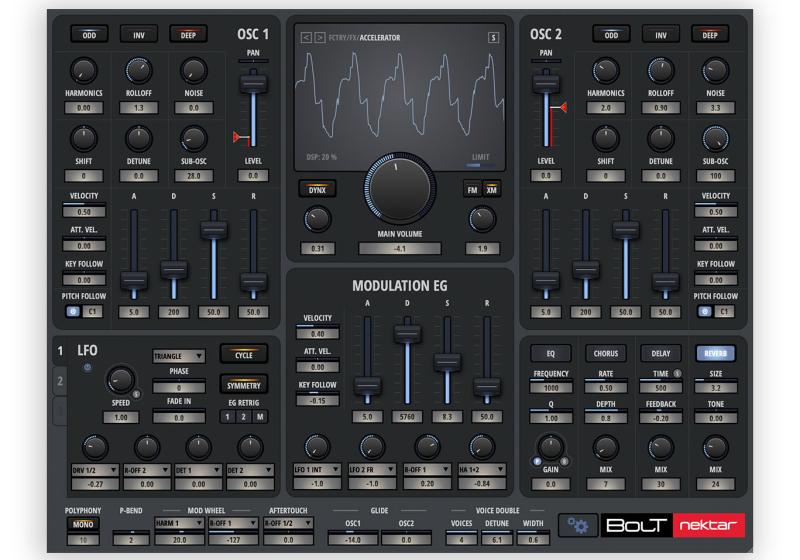Load the previous preset with left arrow
The width and height of the screenshot is (800, 560).
[306, 38]
